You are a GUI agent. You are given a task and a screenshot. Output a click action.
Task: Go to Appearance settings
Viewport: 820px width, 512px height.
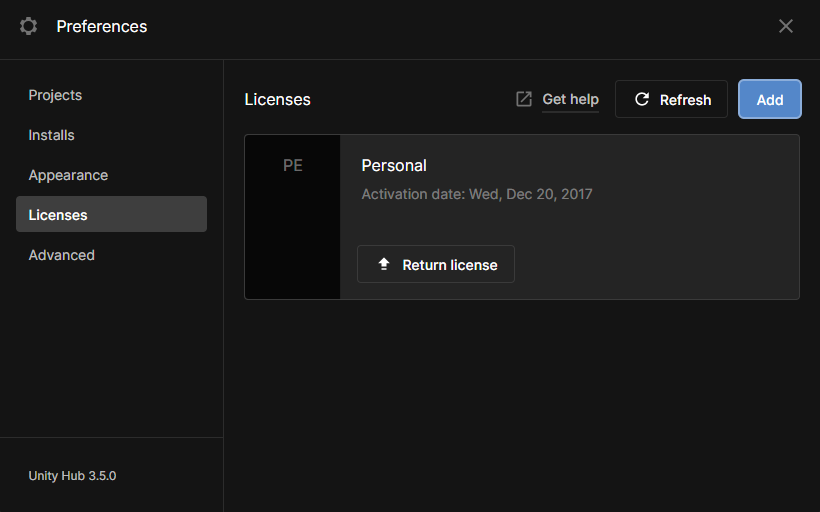click(x=68, y=175)
